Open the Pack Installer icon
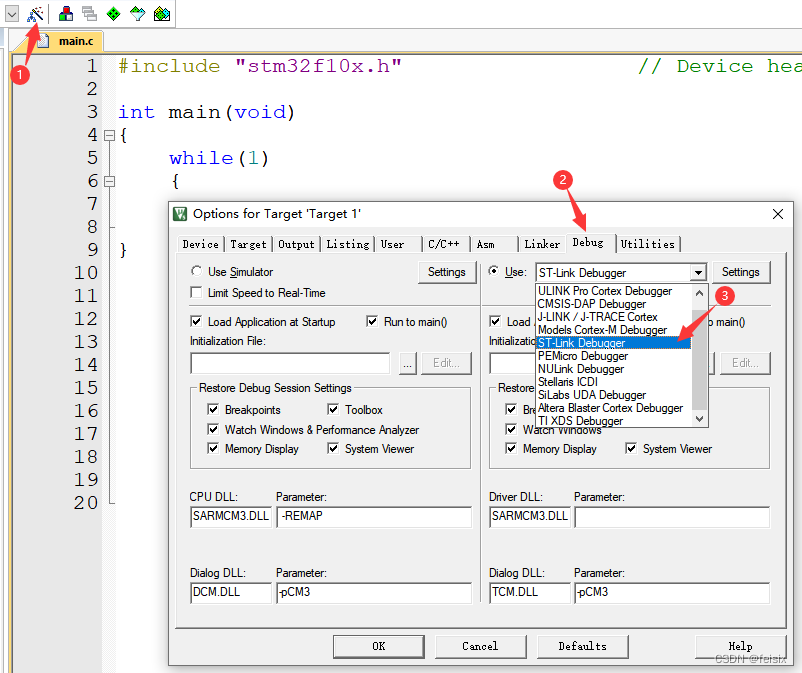This screenshot has height=673, width=802. pos(162,14)
